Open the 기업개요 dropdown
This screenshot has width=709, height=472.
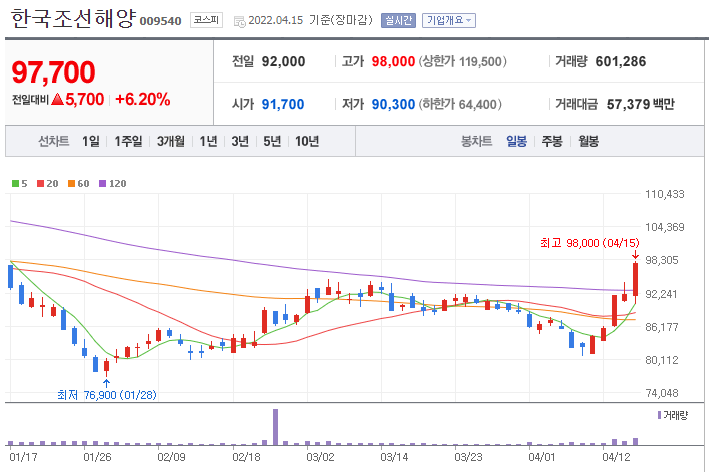449,20
